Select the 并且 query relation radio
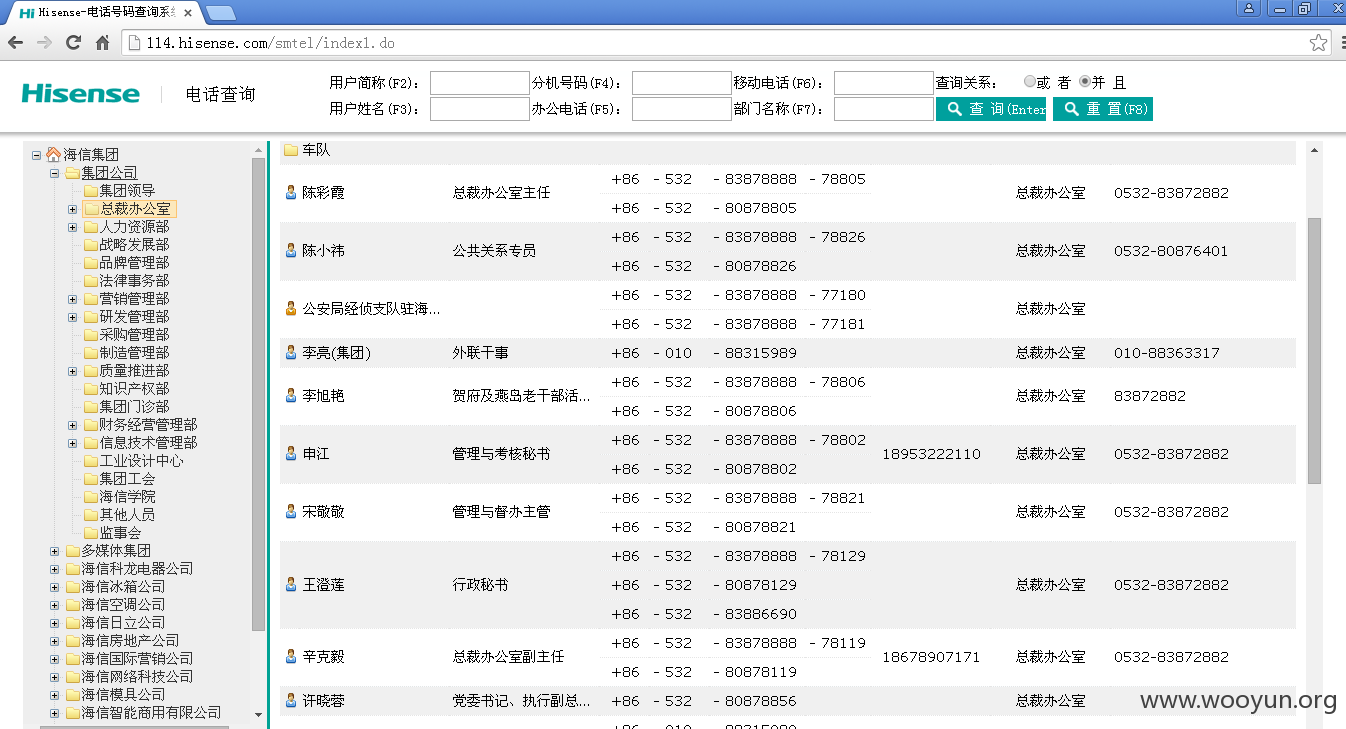This screenshot has height=729, width=1346. click(1085, 82)
